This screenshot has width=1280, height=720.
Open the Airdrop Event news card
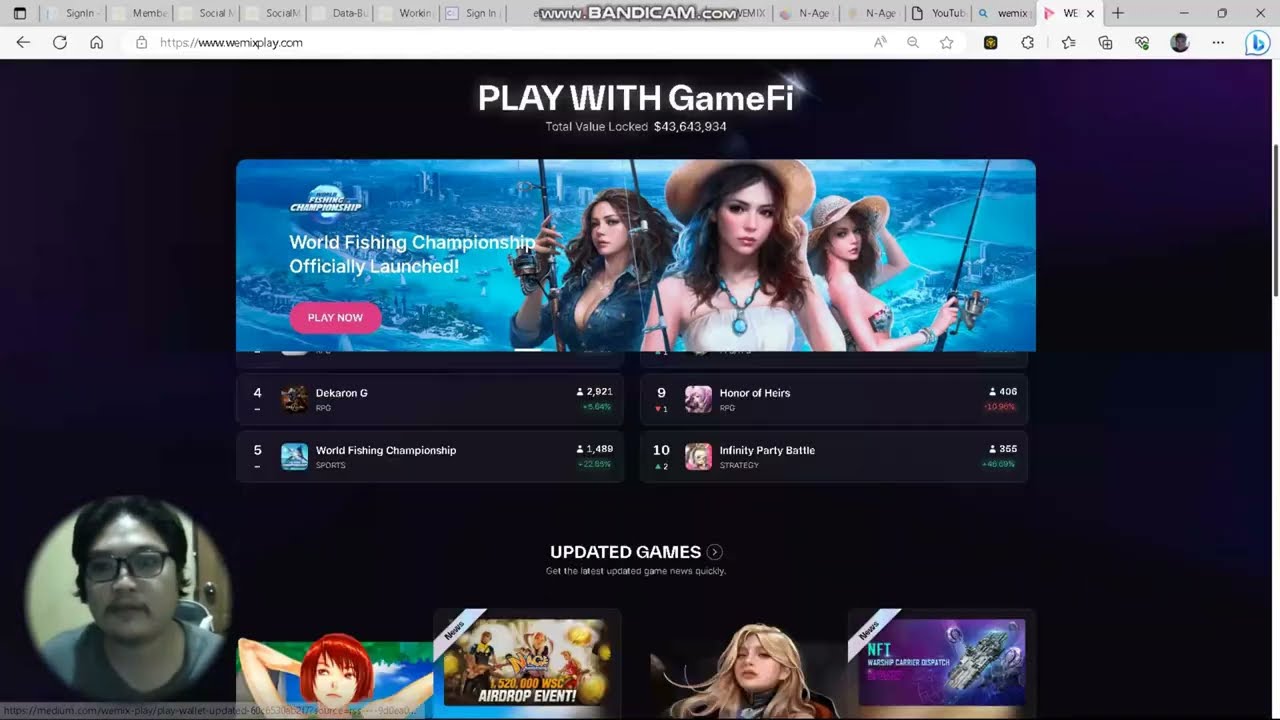coord(526,662)
